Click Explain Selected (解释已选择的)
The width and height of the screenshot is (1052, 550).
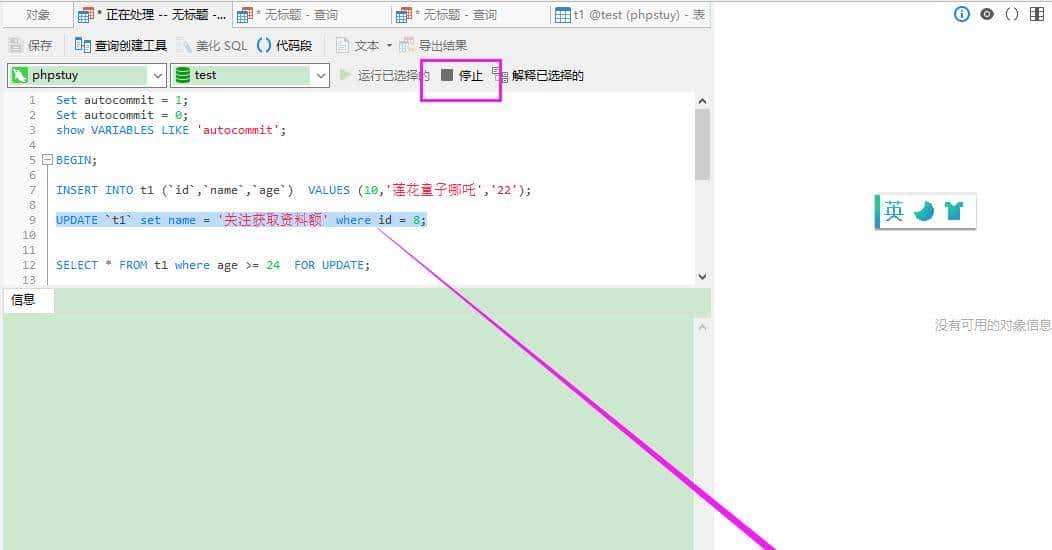(x=538, y=75)
